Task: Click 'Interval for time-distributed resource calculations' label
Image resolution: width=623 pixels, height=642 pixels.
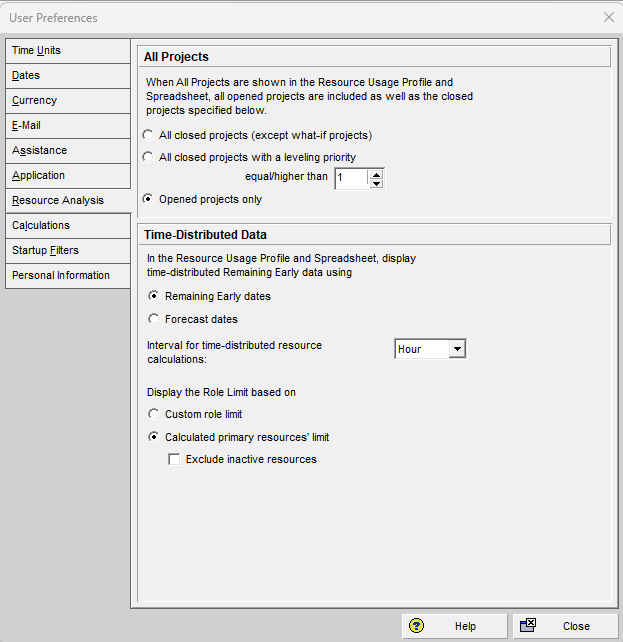Action: pos(235,352)
